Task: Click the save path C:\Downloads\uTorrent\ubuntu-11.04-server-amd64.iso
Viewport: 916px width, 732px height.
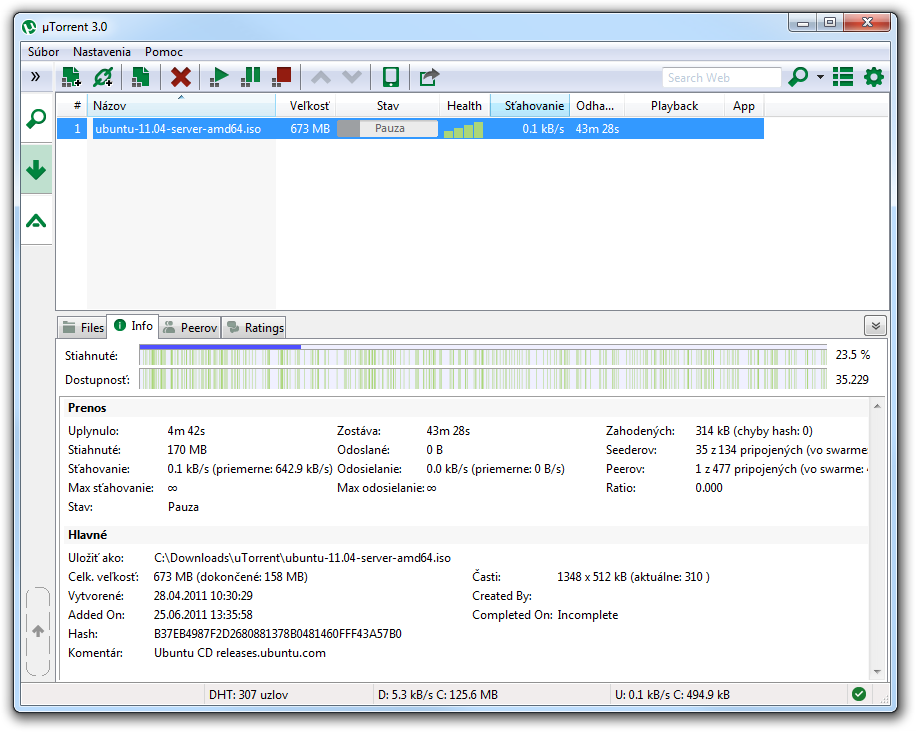Action: 302,558
